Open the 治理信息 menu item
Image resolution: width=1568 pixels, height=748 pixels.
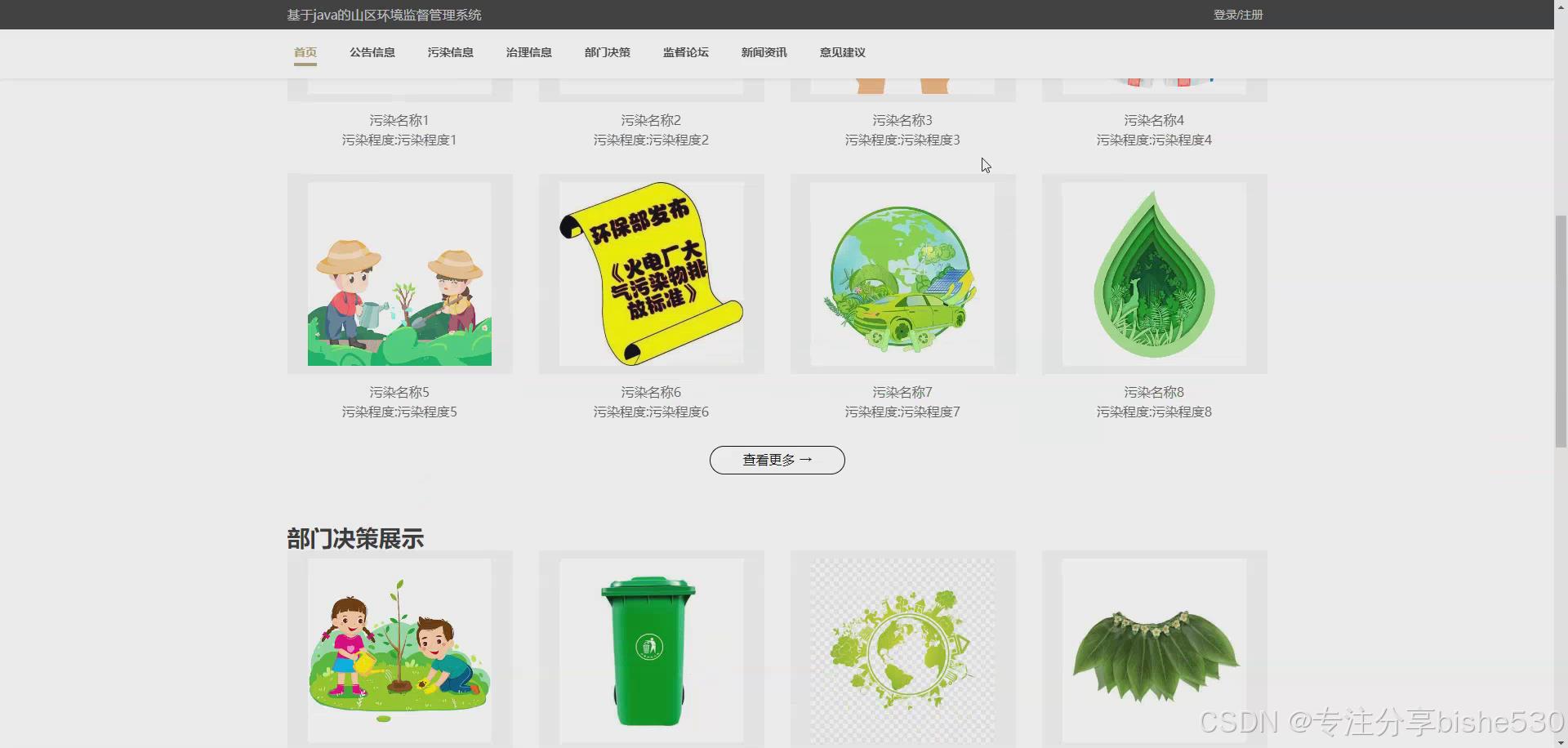[x=529, y=52]
